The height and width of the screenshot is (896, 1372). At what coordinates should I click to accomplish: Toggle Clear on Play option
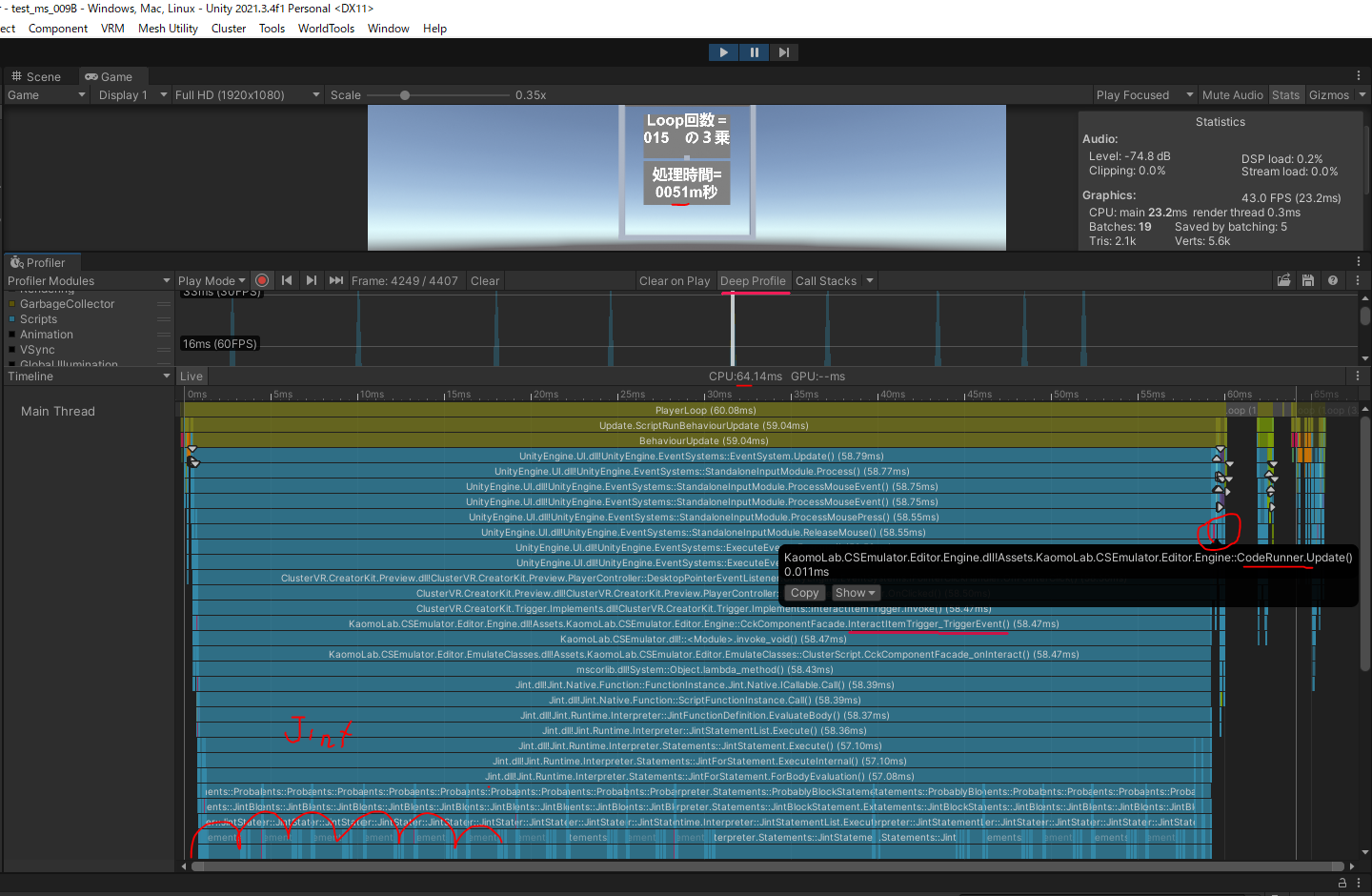[x=675, y=280]
